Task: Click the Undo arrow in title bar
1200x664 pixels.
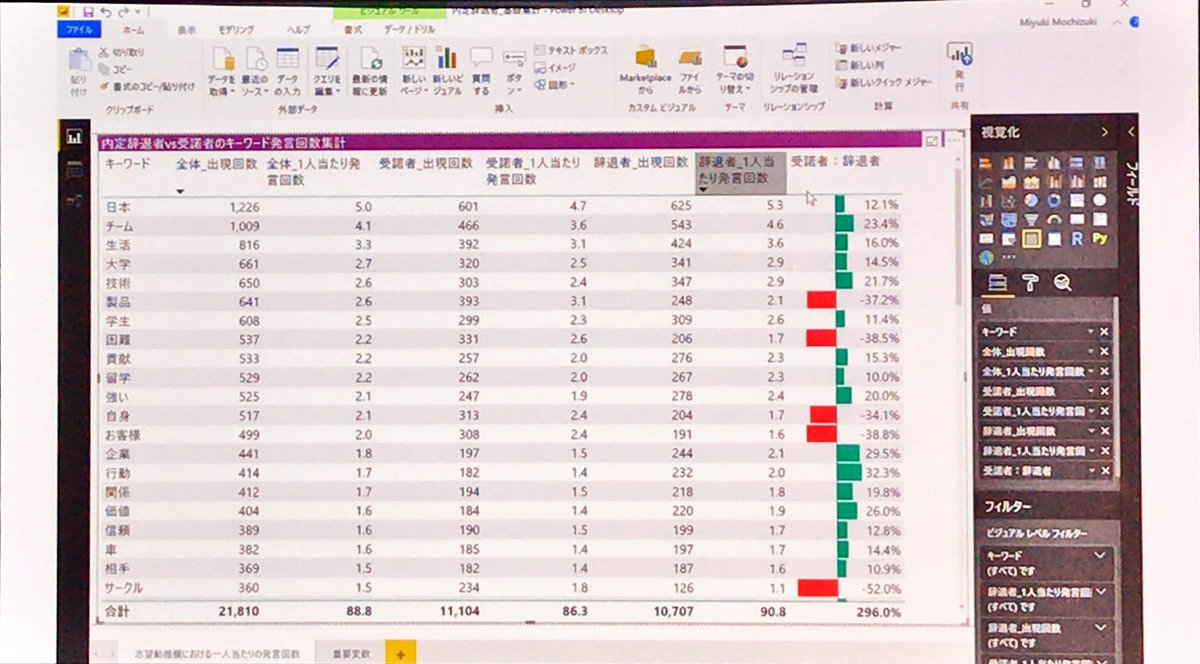Action: (107, 11)
